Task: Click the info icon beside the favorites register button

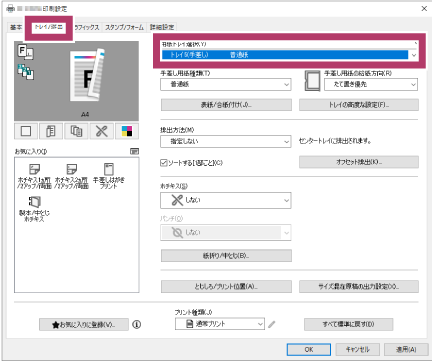Action: click(137, 324)
